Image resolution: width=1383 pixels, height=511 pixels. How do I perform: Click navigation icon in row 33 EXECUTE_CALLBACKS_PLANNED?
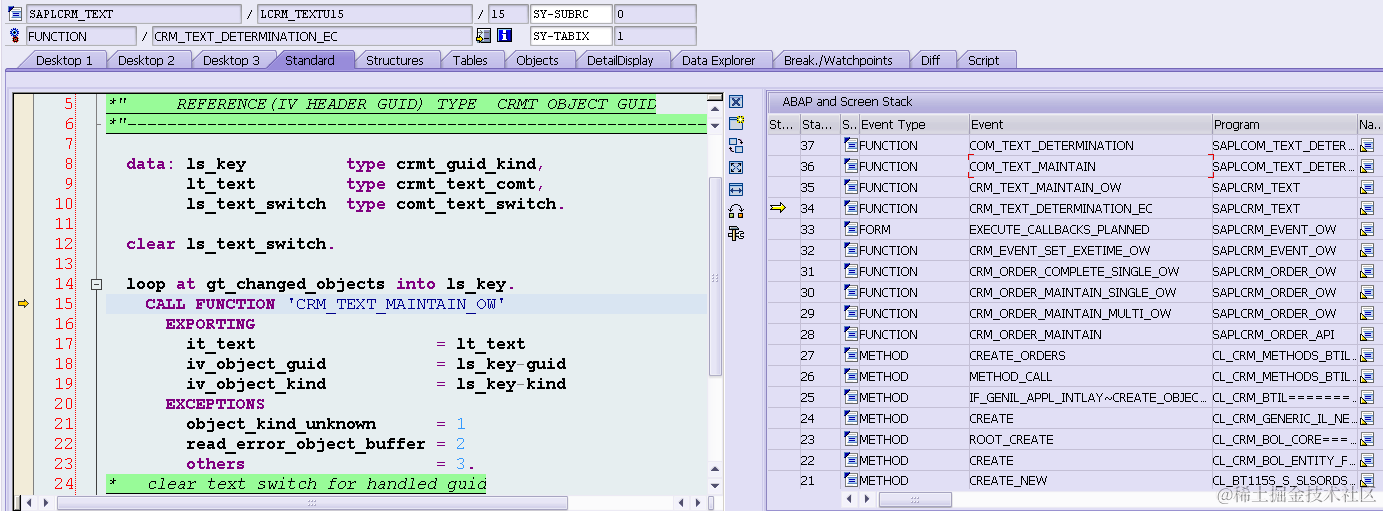click(1367, 230)
